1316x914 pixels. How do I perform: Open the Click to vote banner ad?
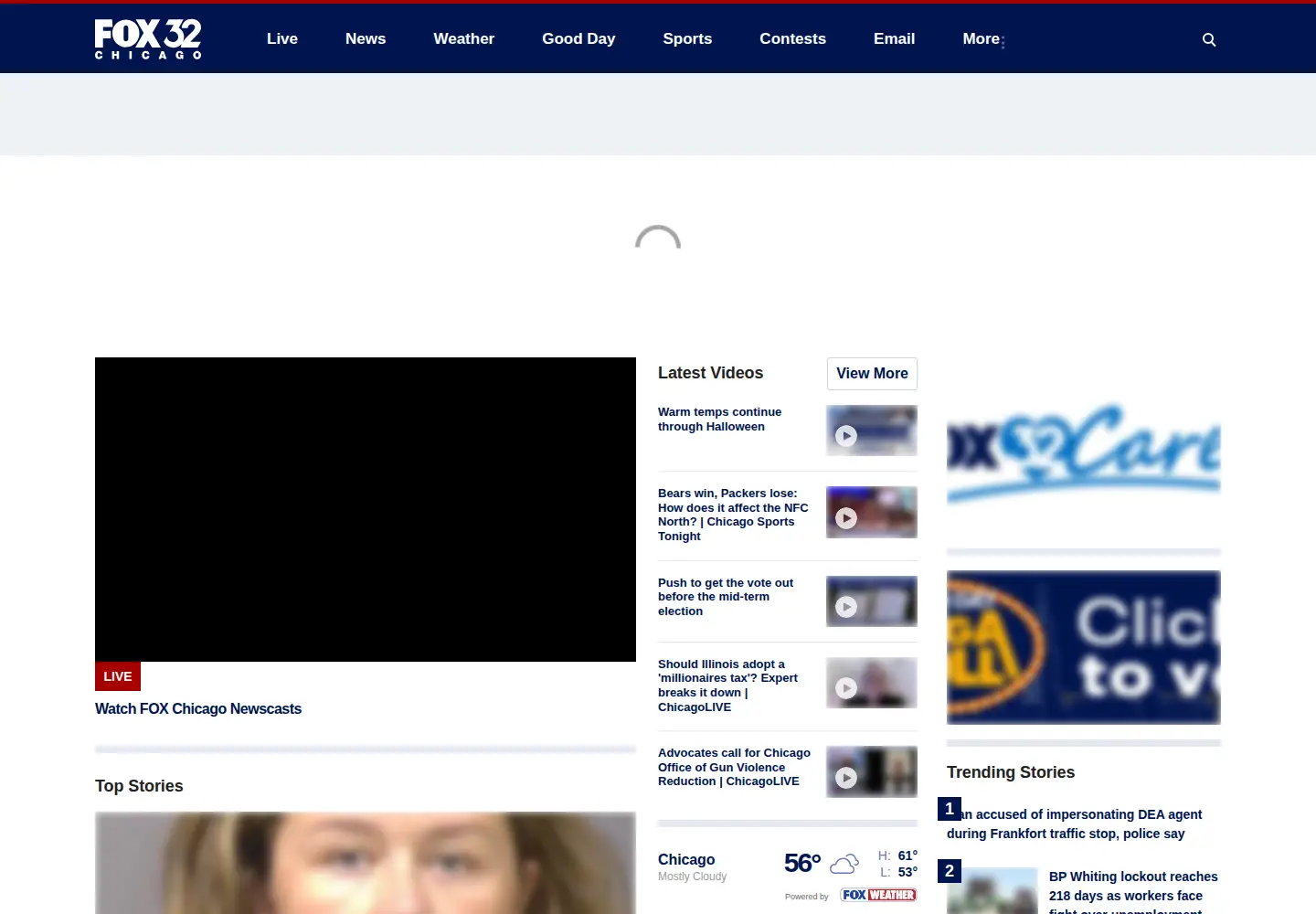pos(1084,647)
